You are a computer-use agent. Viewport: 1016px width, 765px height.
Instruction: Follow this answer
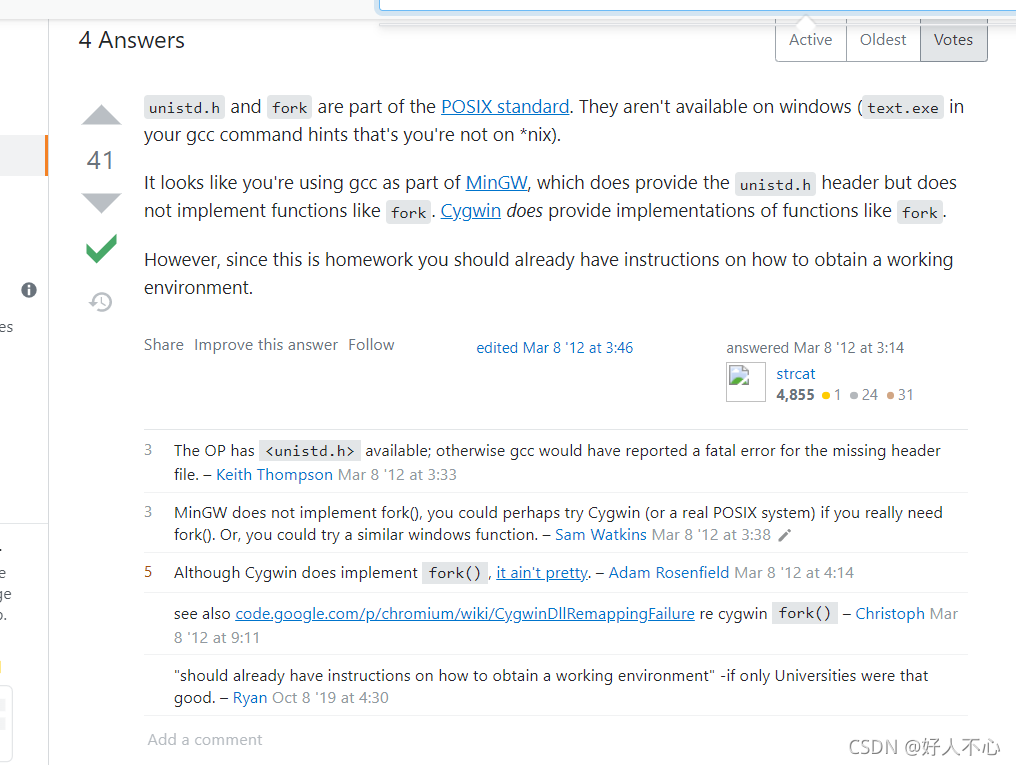coord(371,344)
